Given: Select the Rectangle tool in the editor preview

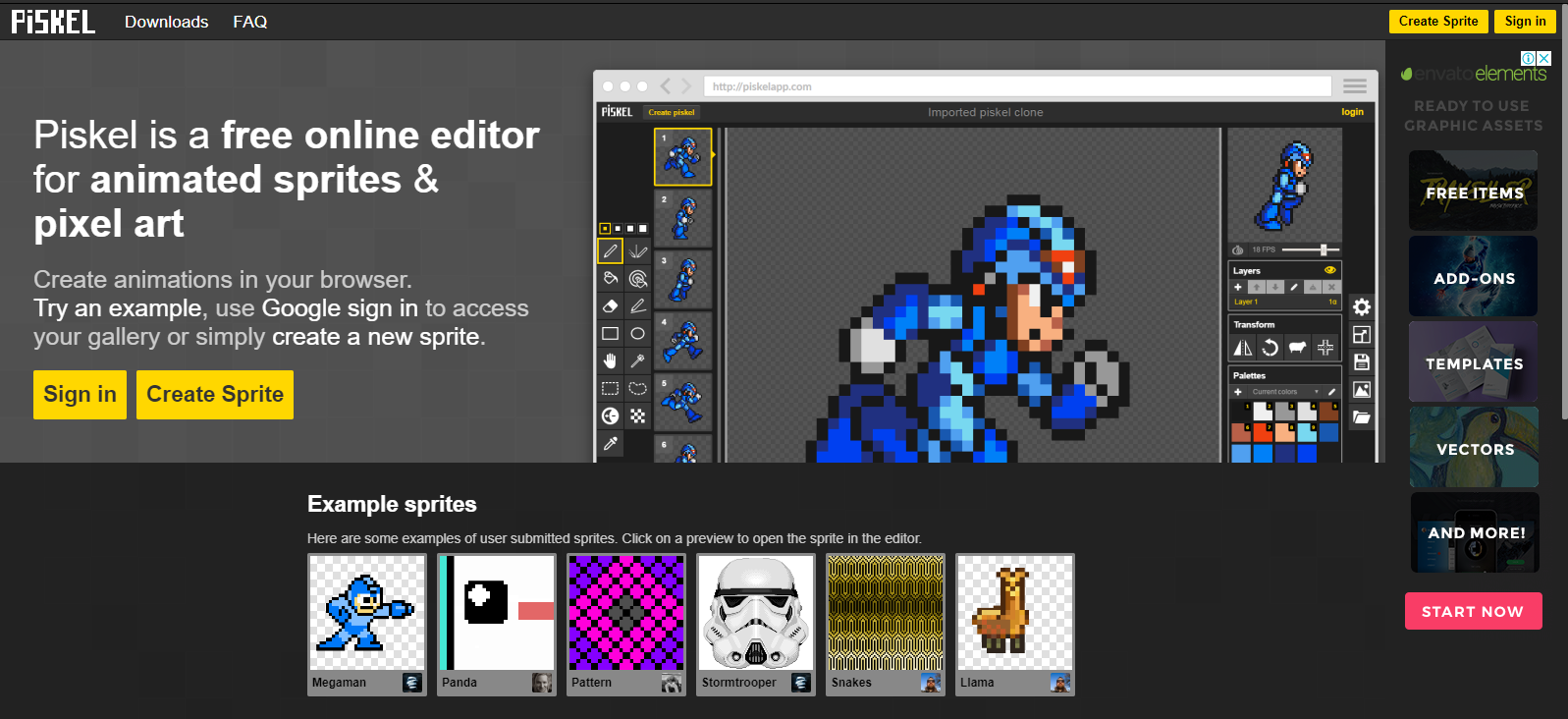Looking at the screenshot, I should click(610, 334).
